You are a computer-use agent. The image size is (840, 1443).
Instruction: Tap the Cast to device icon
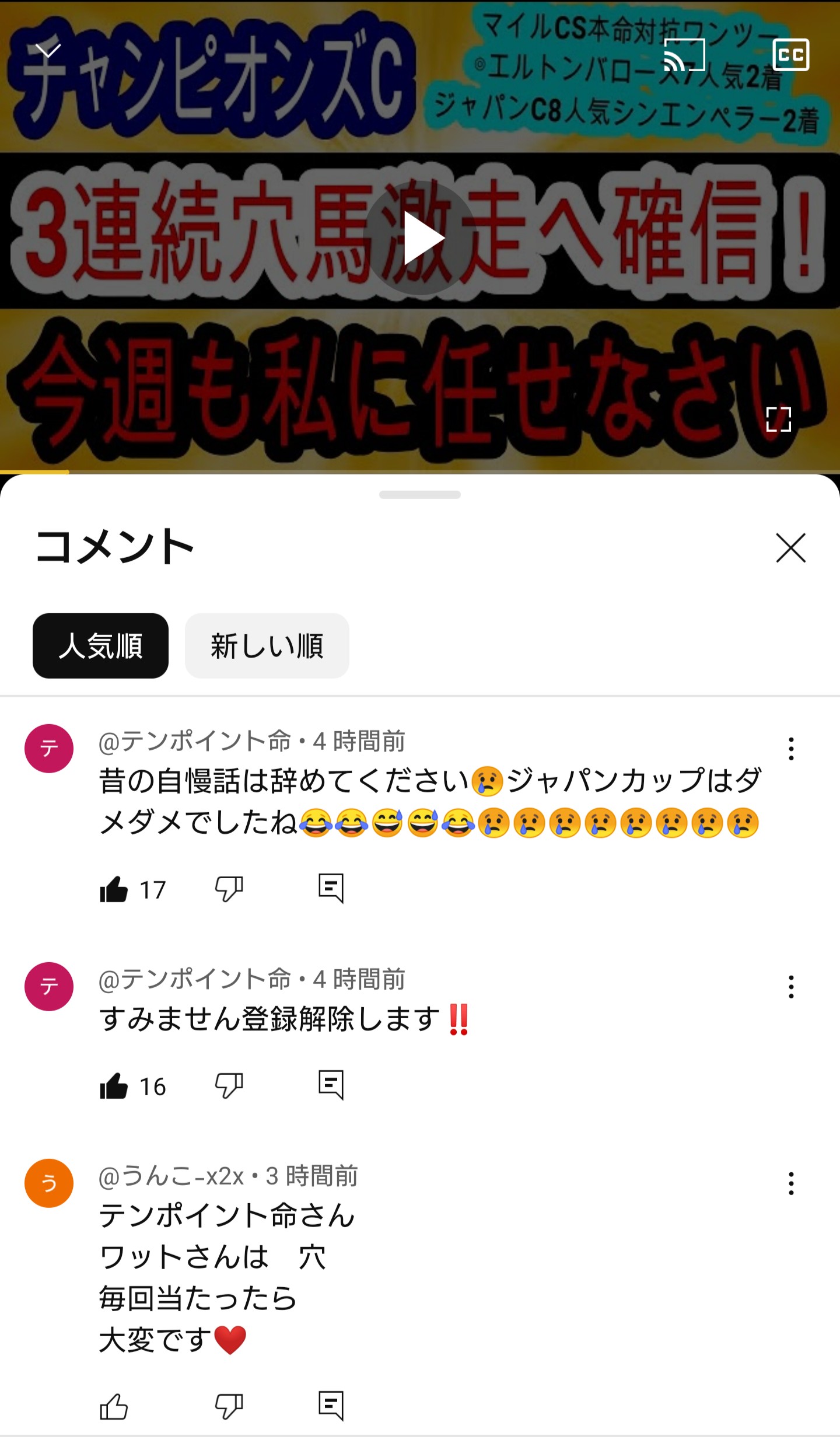point(684,55)
